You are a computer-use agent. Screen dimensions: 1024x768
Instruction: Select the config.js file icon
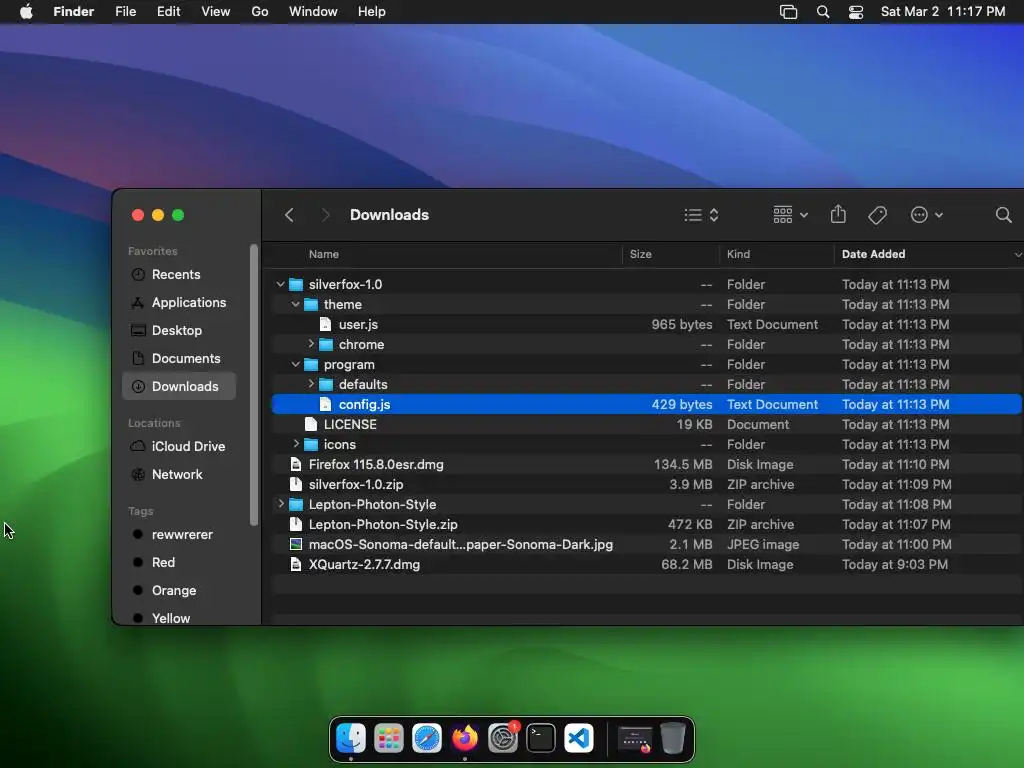(x=325, y=404)
